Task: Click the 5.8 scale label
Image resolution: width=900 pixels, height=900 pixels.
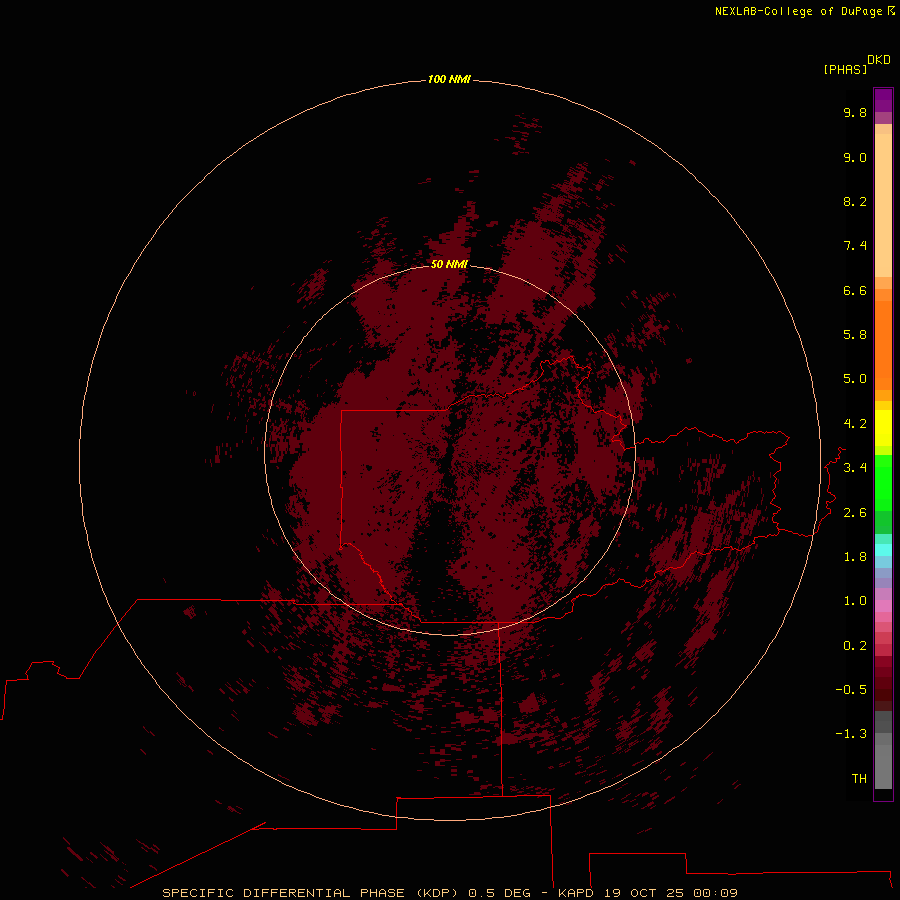Action: pyautogui.click(x=855, y=335)
